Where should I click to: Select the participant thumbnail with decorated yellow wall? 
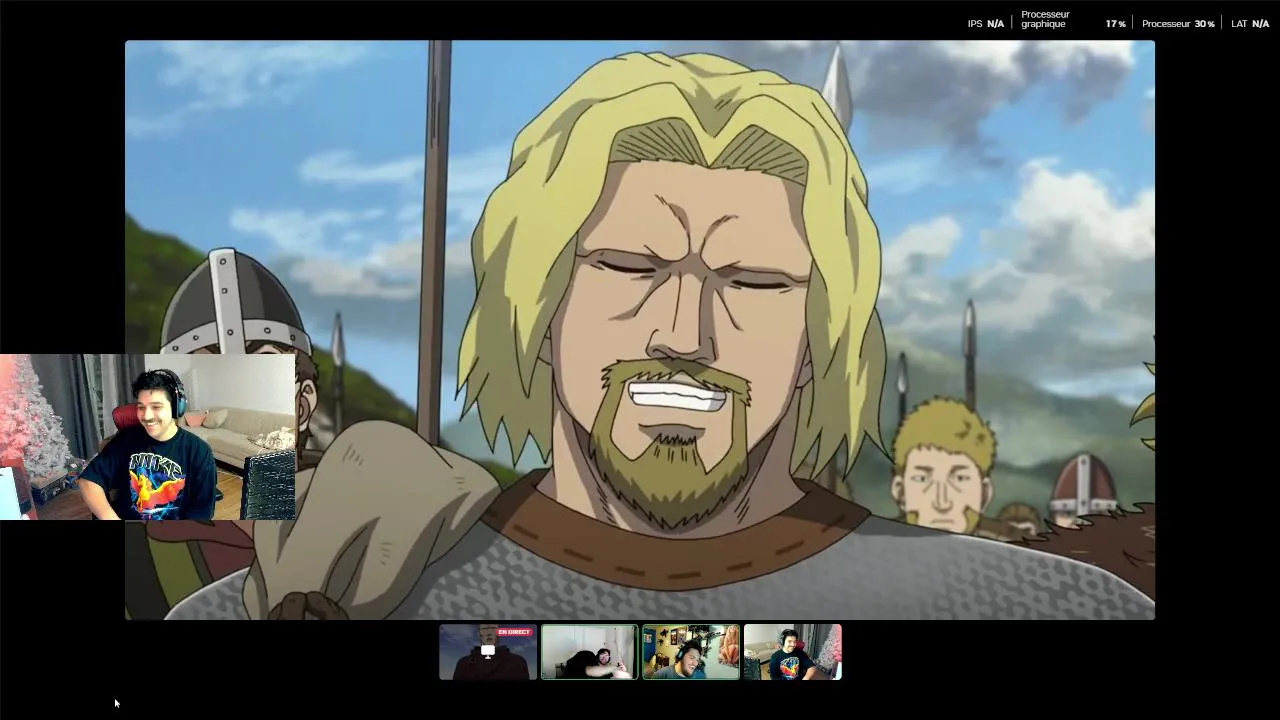(691, 652)
